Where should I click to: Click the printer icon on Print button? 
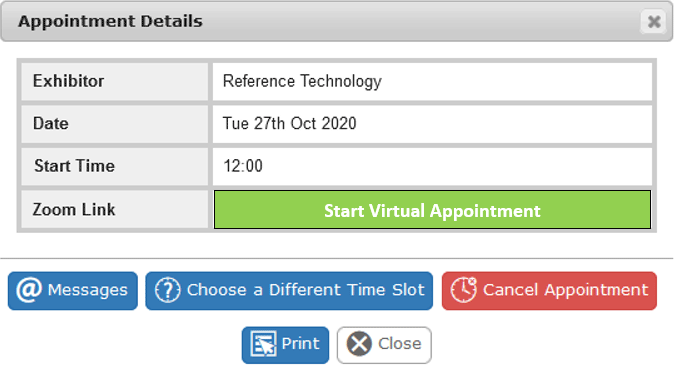tap(263, 344)
